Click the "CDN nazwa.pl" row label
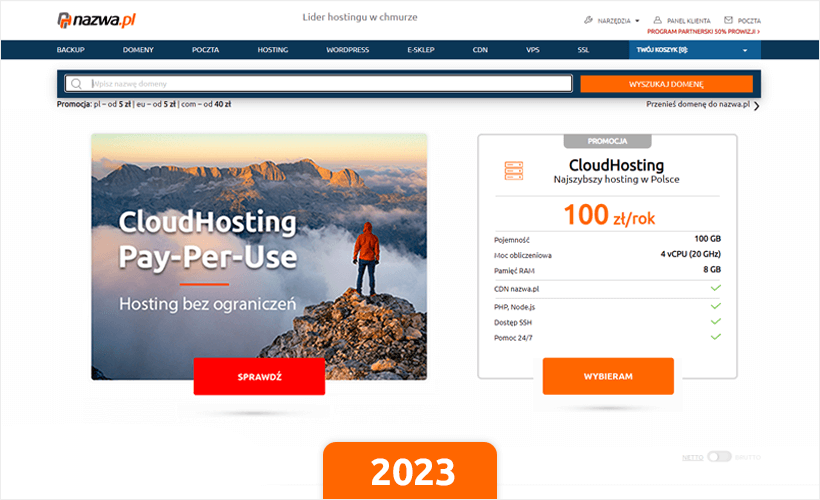This screenshot has height=500, width=820. coord(517,289)
